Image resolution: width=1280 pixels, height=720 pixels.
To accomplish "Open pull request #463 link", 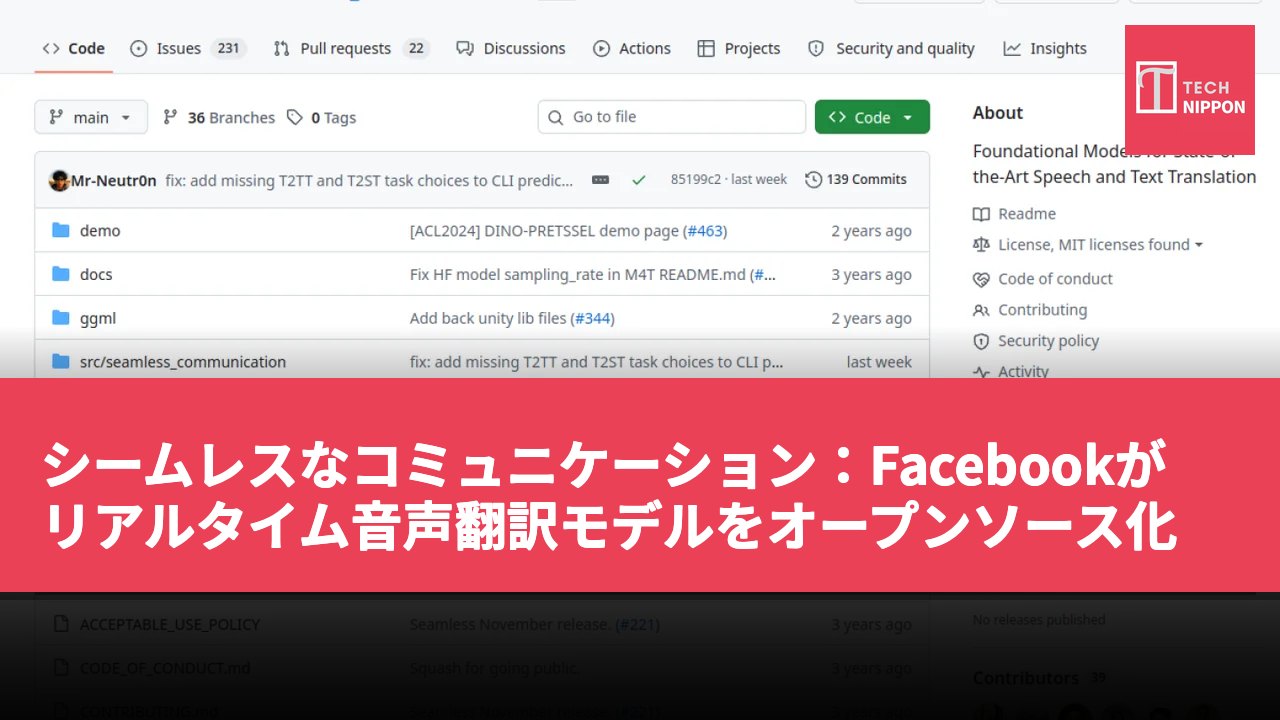I will pyautogui.click(x=705, y=231).
